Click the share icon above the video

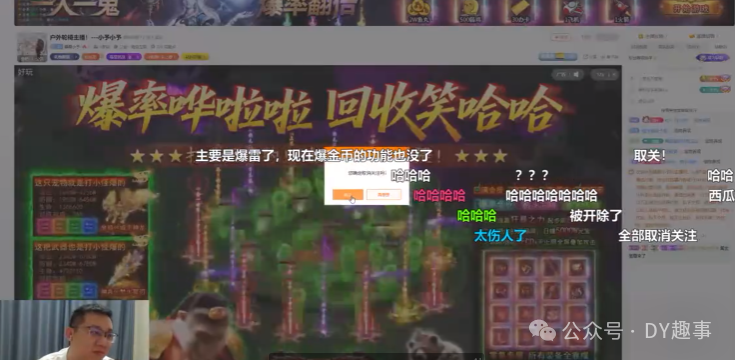pyautogui.click(x=586, y=57)
